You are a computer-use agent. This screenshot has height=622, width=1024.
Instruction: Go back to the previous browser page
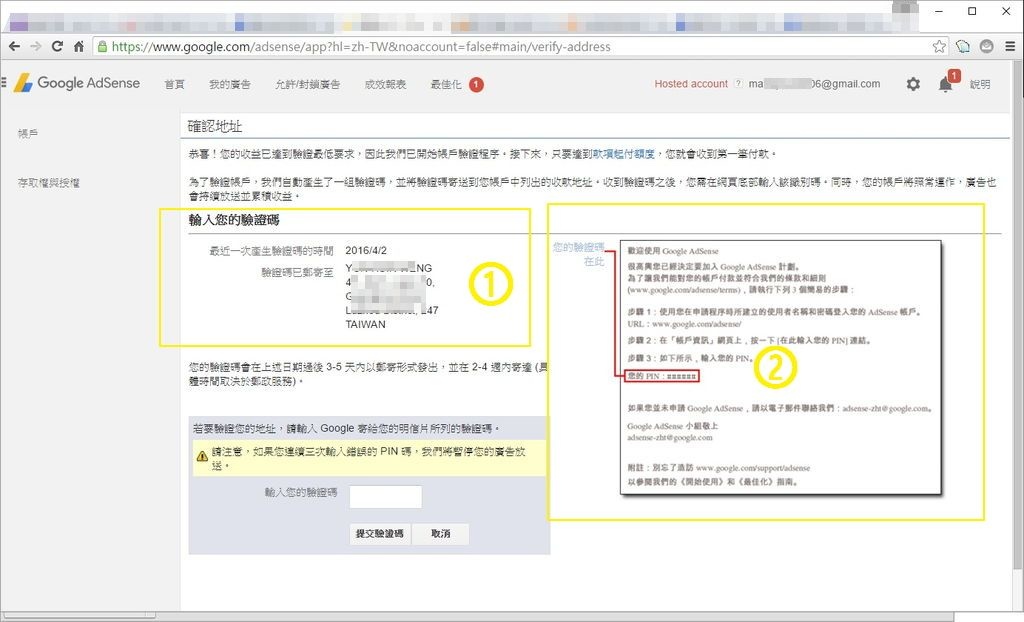pos(14,46)
